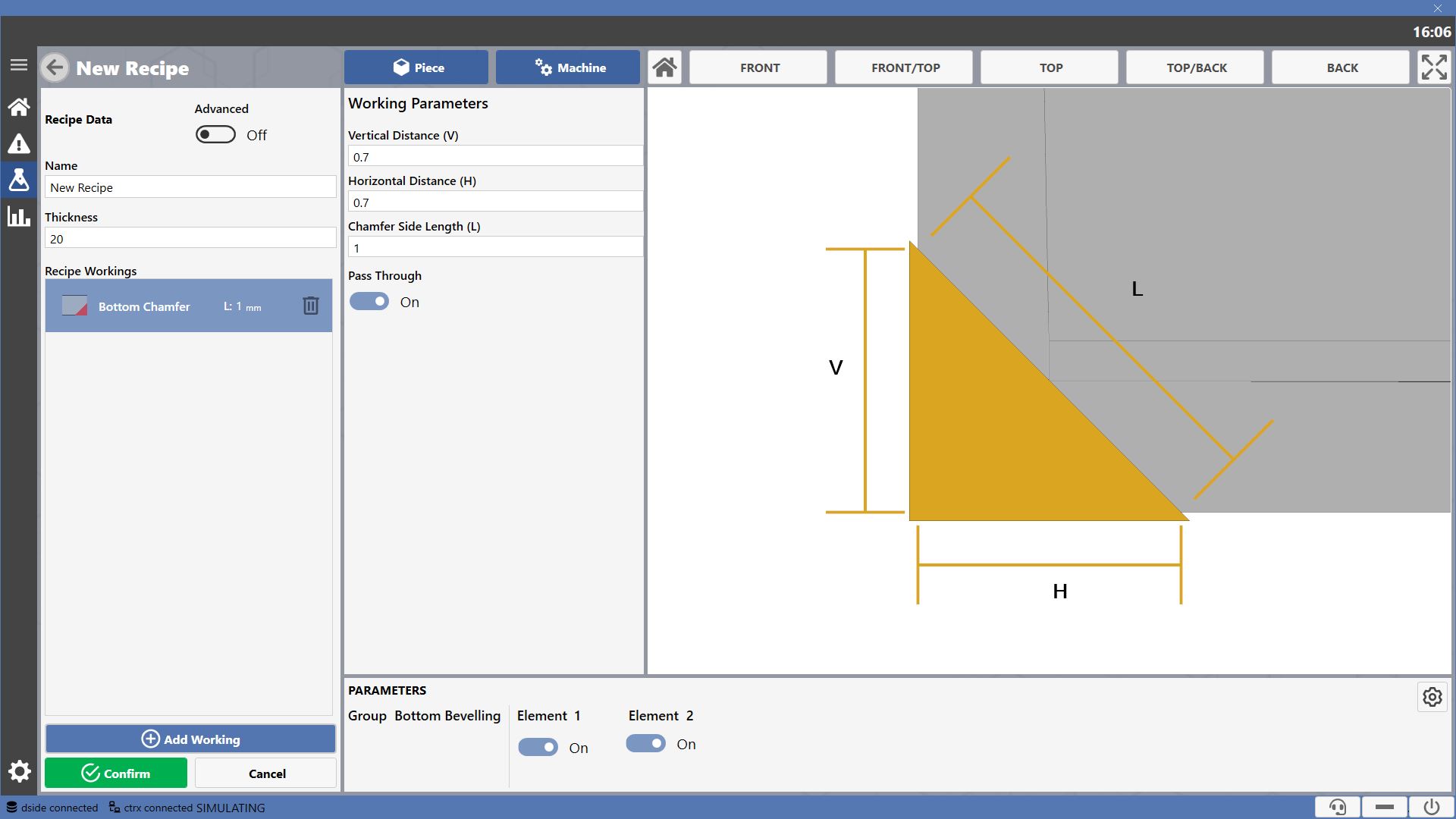This screenshot has height=819, width=1456.
Task: Edit the Vertical Distance (V) field
Action: [495, 157]
